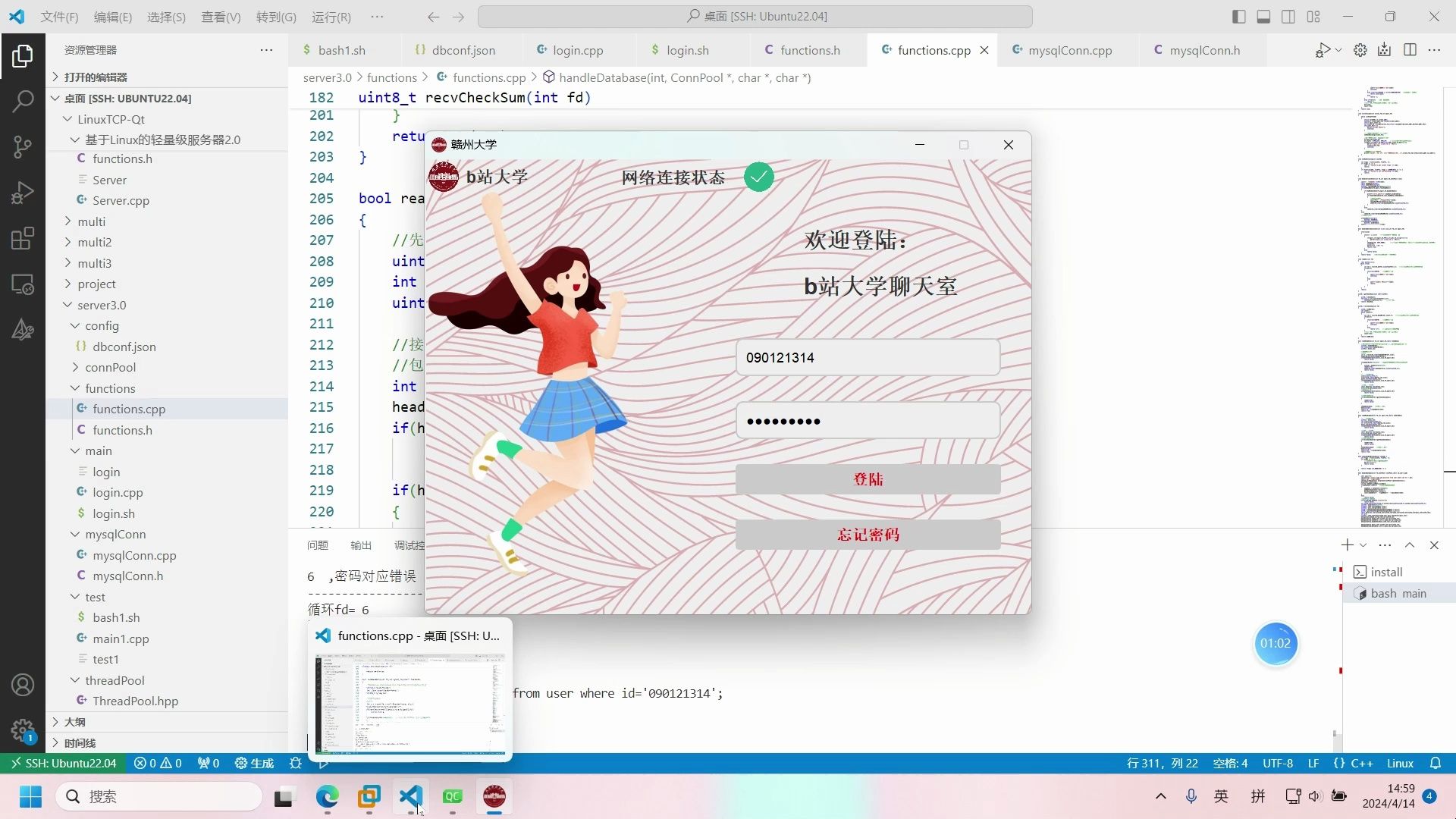This screenshot has width=1456, height=819.
Task: Click the errors and warnings status indicator
Action: [158, 764]
